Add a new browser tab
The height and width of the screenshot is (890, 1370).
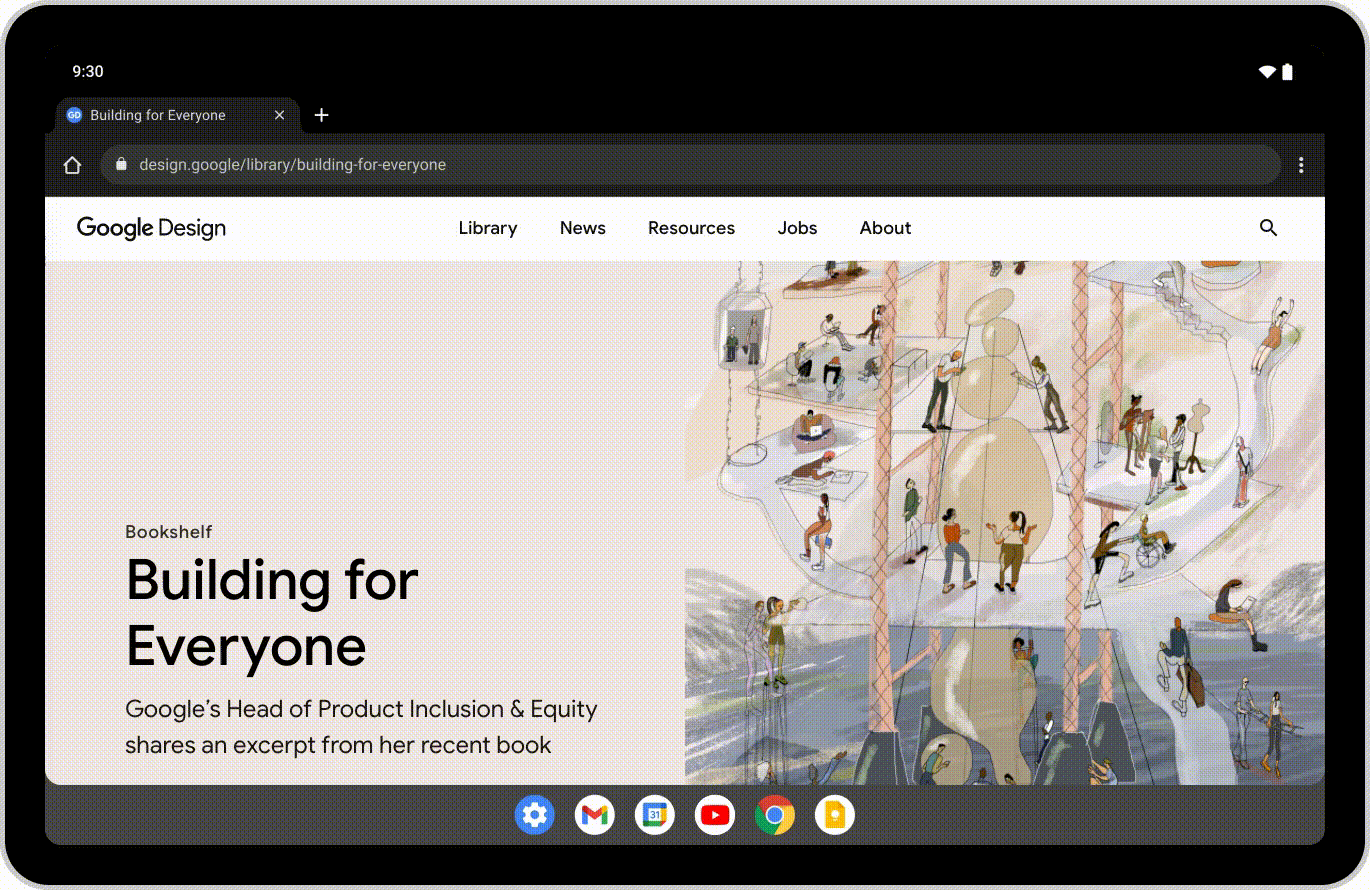(x=321, y=115)
